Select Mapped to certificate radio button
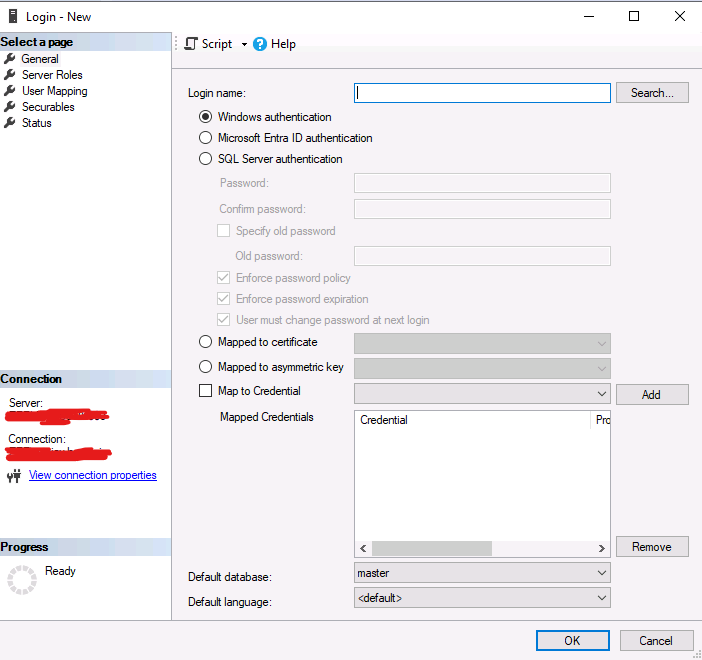Screen dimensions: 702x660 tap(206, 342)
